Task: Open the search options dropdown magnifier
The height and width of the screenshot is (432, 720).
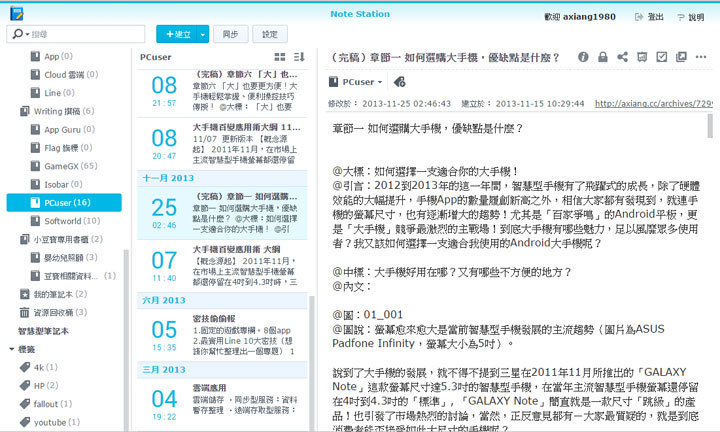Action: coord(19,34)
